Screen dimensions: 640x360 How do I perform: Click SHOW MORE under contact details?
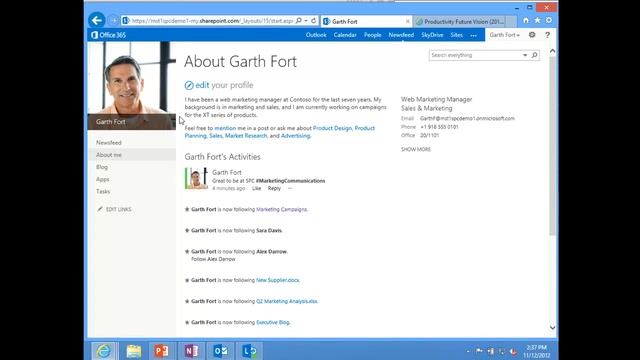[x=416, y=149]
